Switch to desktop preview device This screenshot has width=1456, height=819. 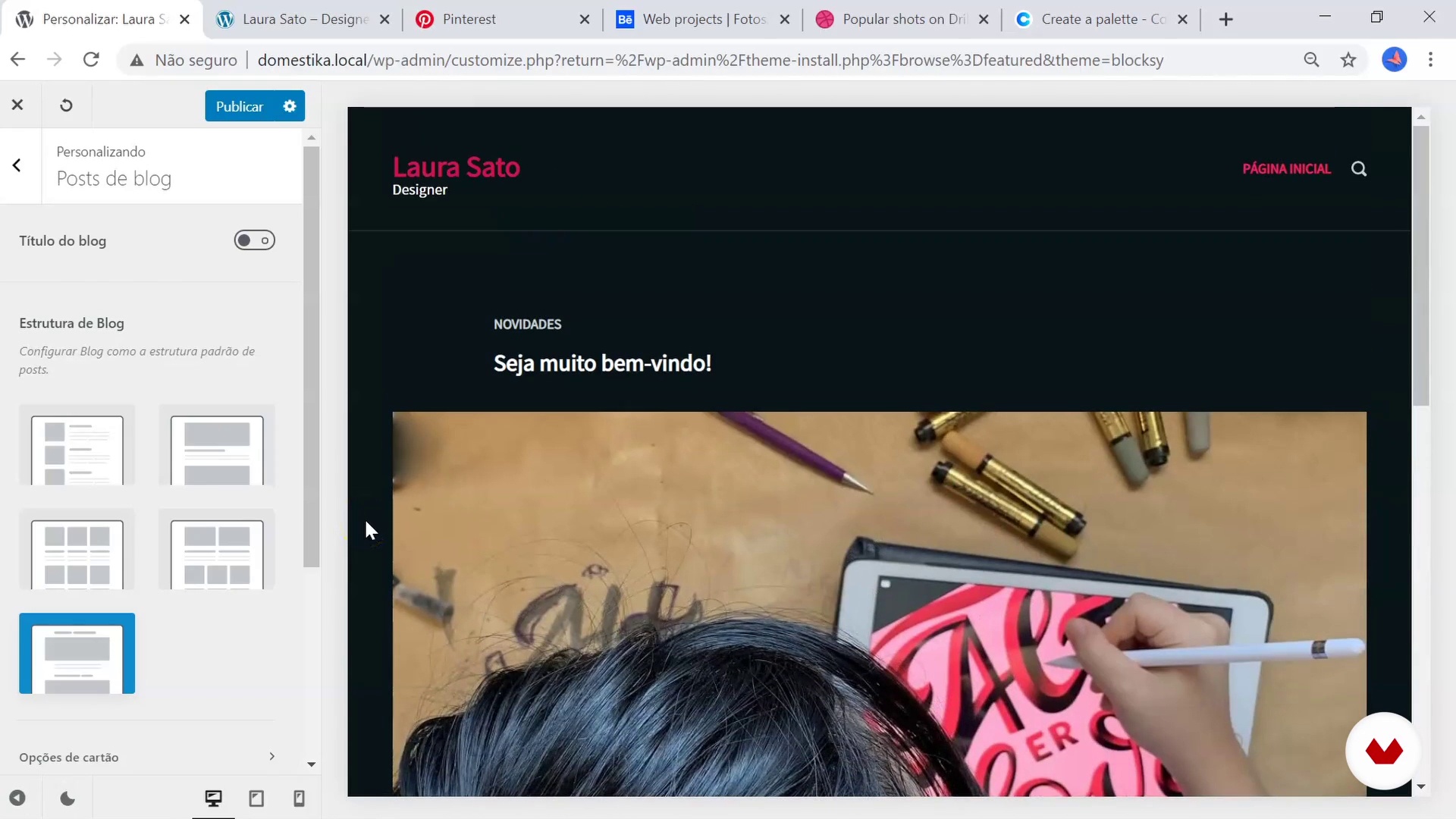click(x=214, y=798)
